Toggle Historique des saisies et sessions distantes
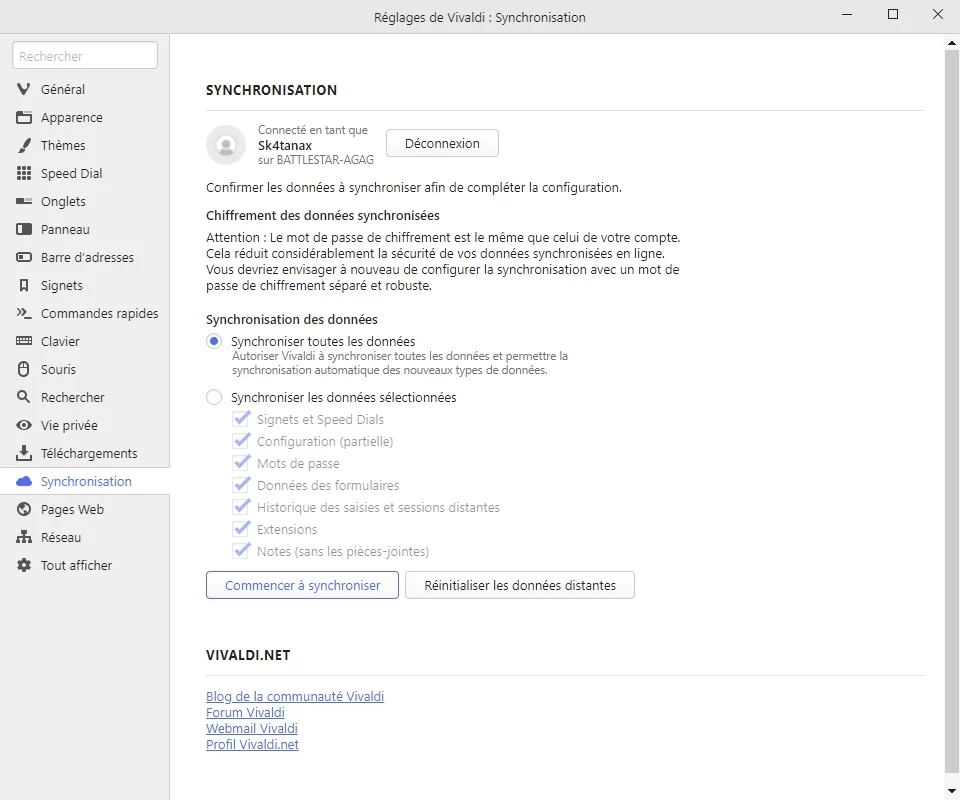The width and height of the screenshot is (960, 800). pyautogui.click(x=241, y=507)
